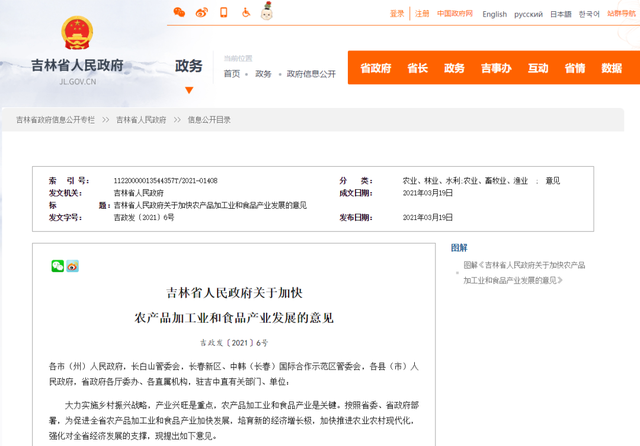640x446 pixels.
Task: Open the WeChat icon in top bar
Action: click(x=179, y=13)
